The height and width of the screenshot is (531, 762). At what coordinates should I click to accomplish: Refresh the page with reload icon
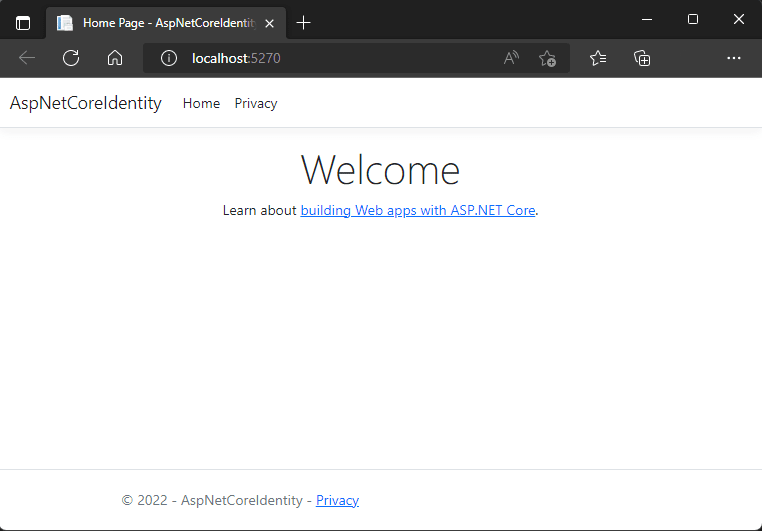click(x=71, y=58)
